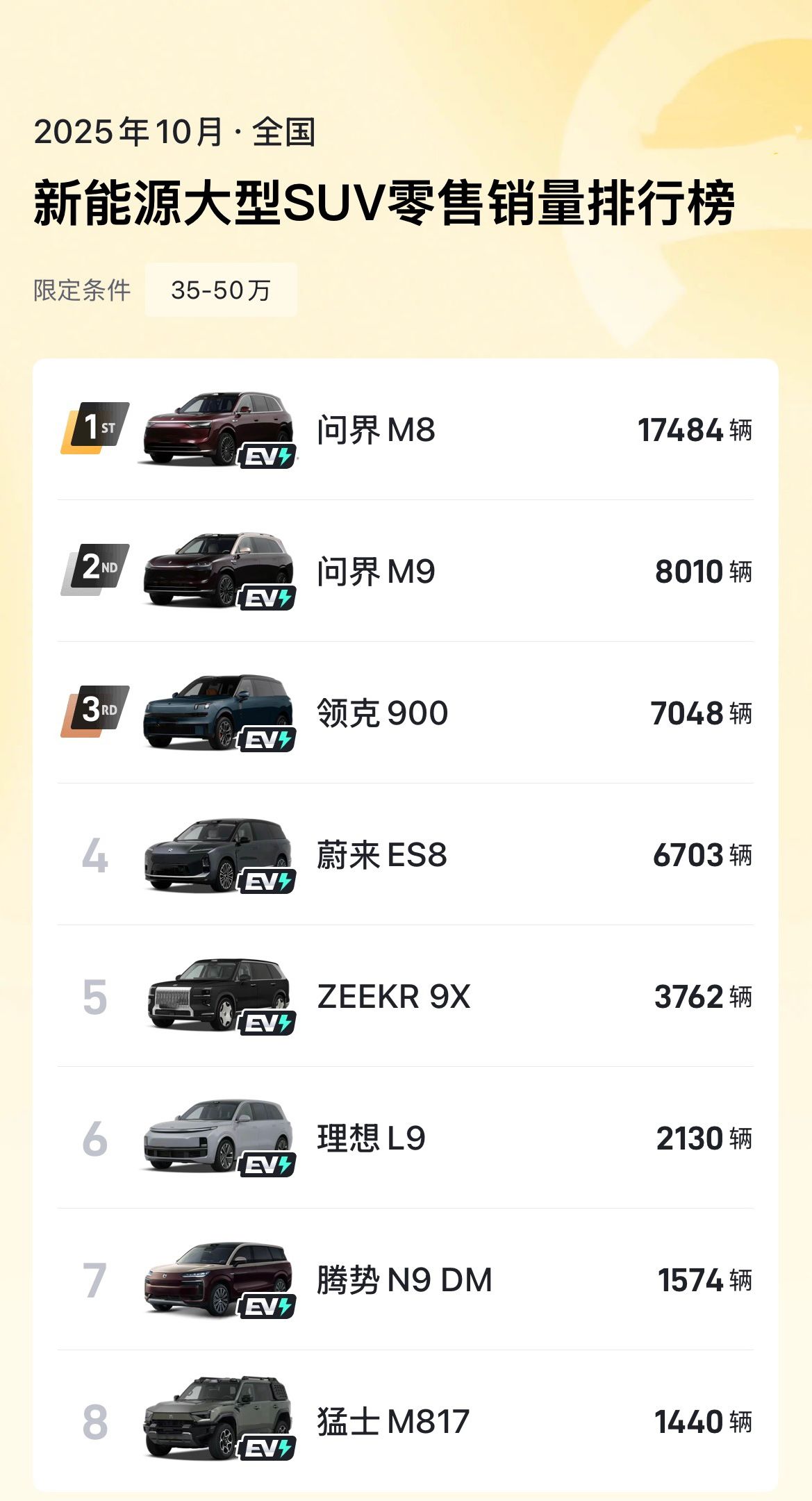This screenshot has height=1501, width=812.
Task: Click the EV badge on 理想 L9
Action: pos(267,1165)
